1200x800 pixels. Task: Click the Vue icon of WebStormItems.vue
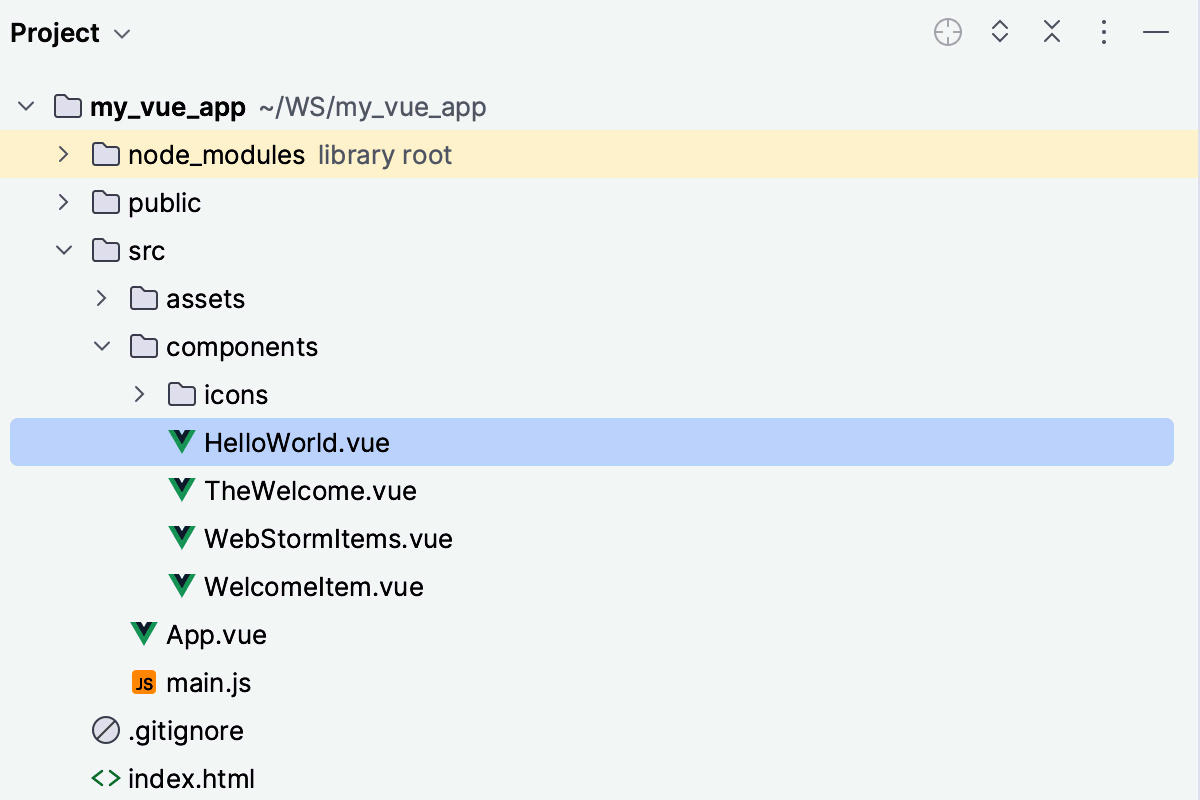tap(181, 538)
